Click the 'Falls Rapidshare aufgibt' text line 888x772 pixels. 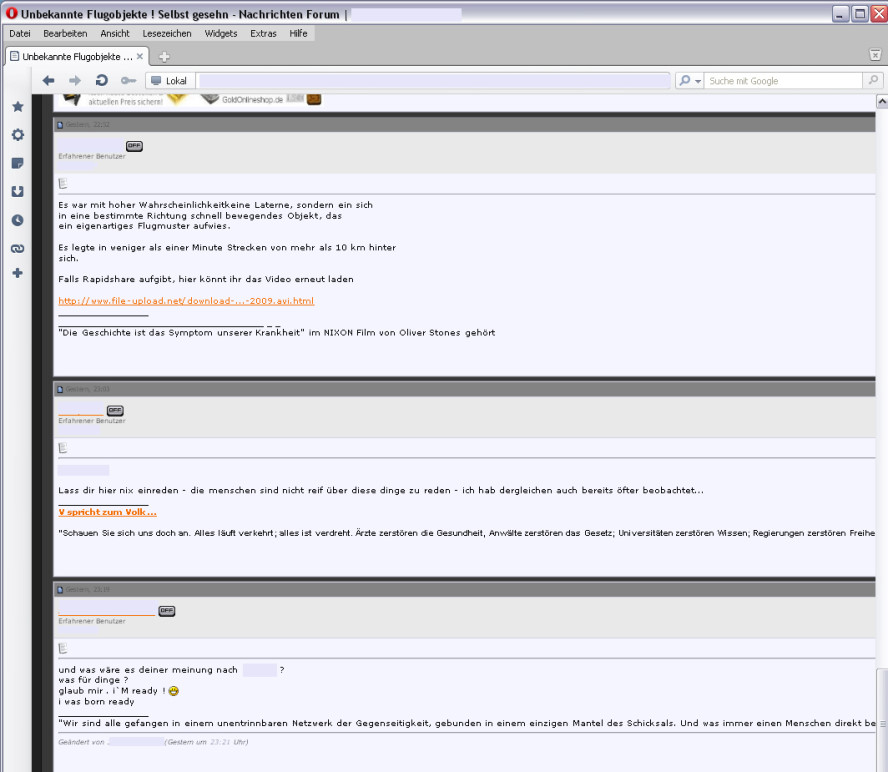(x=206, y=279)
